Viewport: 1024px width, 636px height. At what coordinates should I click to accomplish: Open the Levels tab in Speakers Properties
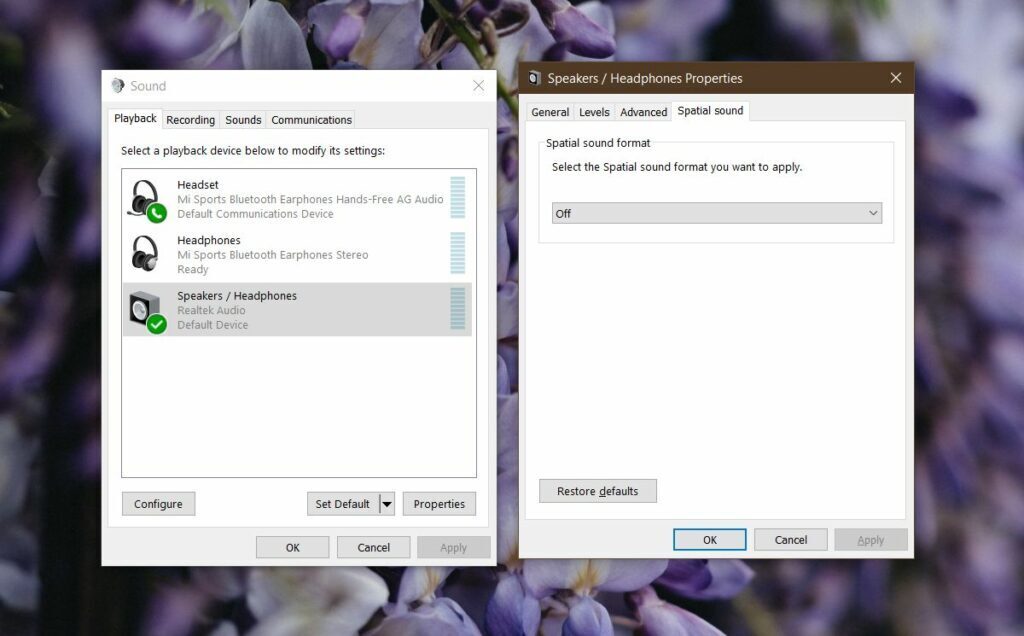(x=594, y=112)
